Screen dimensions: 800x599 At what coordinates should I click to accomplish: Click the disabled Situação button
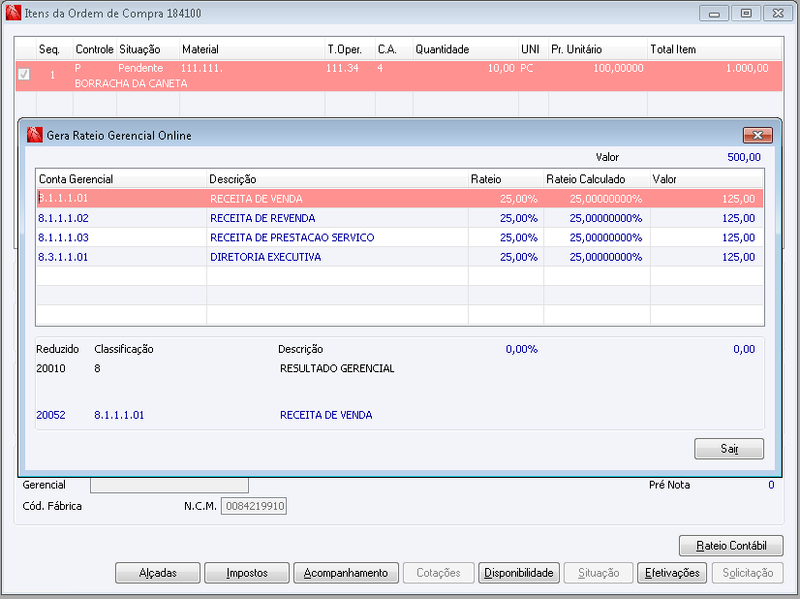point(598,572)
